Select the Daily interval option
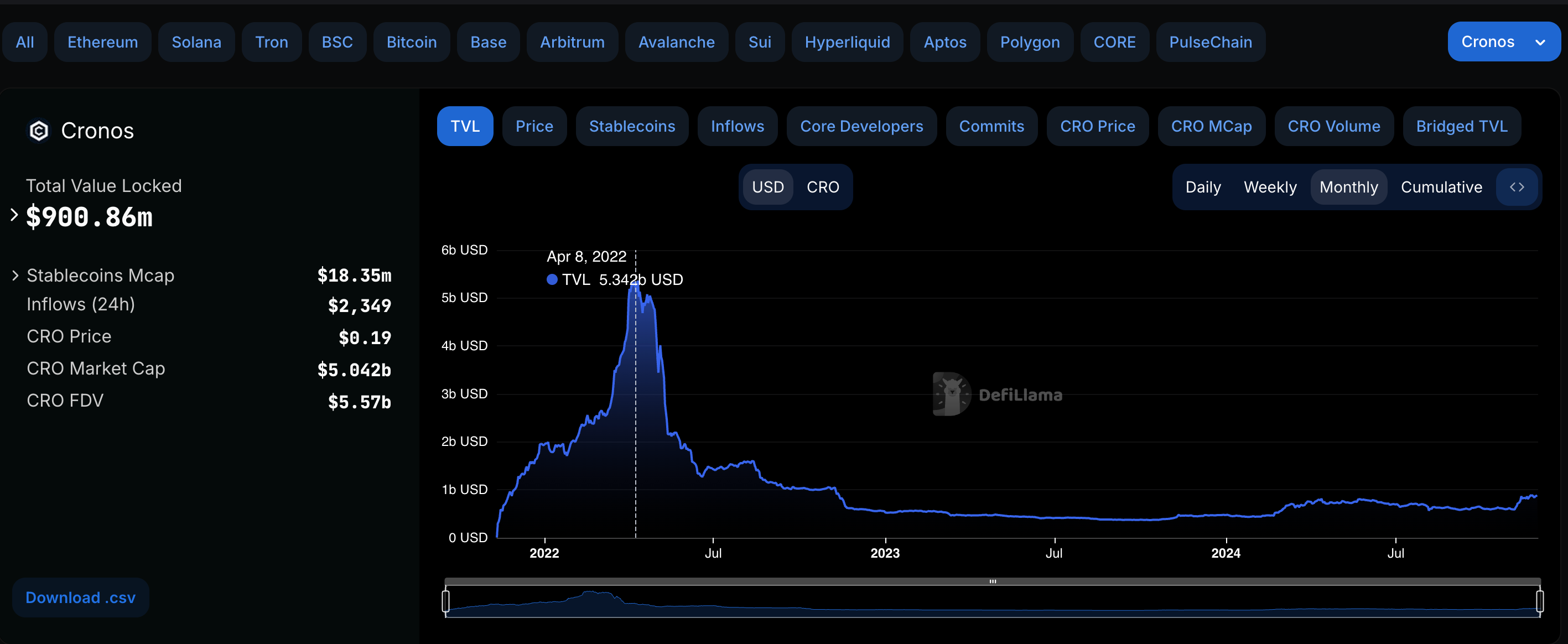This screenshot has width=1568, height=644. [1203, 187]
